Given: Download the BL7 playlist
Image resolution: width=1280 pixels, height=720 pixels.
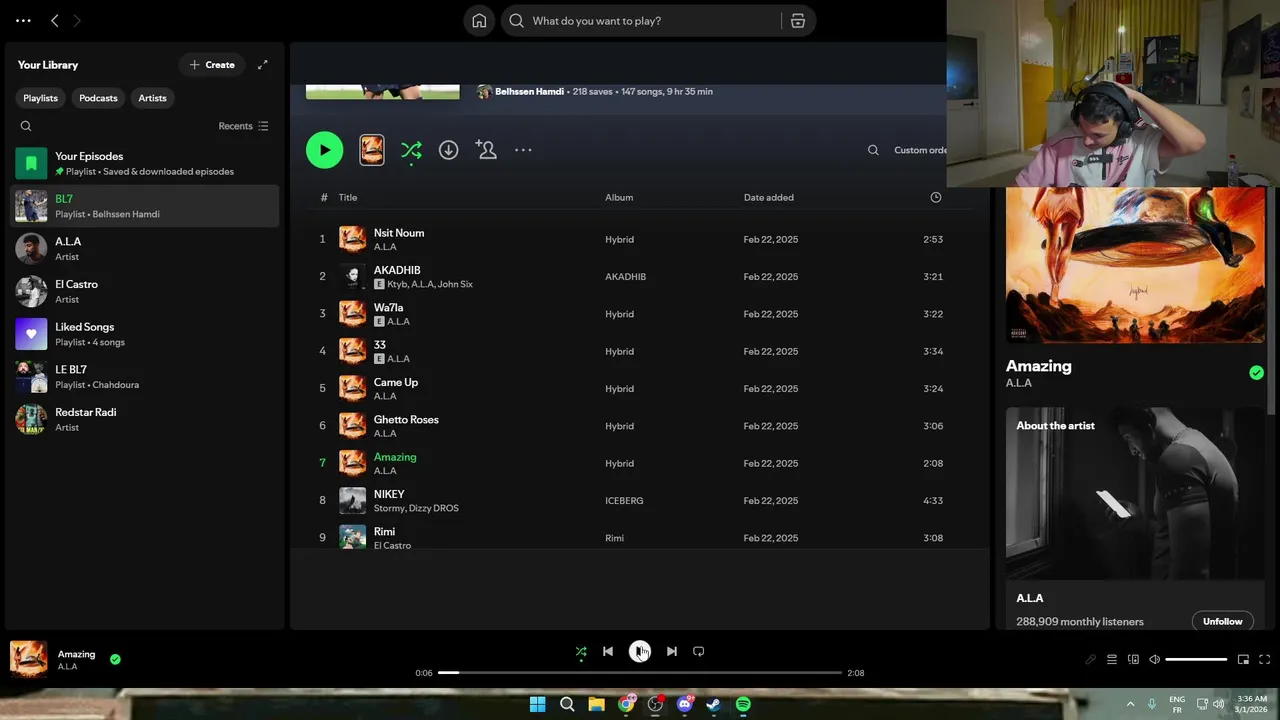Looking at the screenshot, I should 448,150.
